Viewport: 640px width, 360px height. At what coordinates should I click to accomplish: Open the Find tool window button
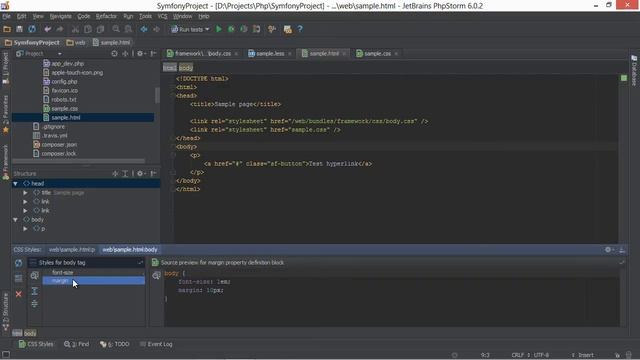[77, 344]
